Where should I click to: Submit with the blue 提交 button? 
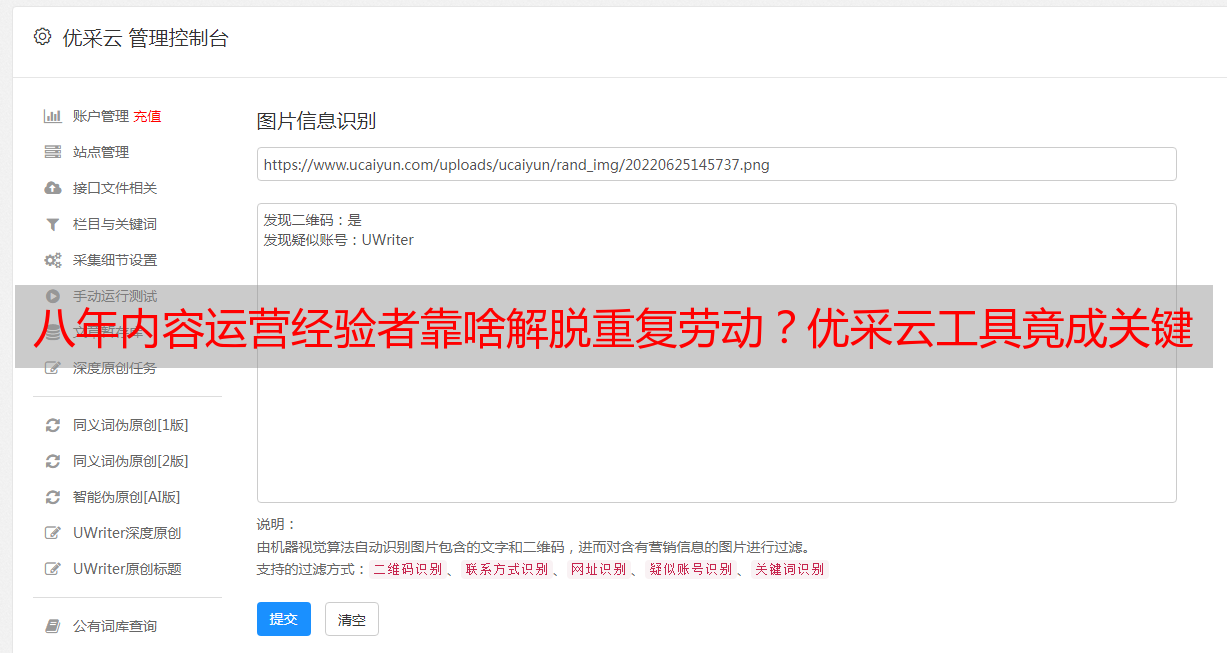coord(284,619)
